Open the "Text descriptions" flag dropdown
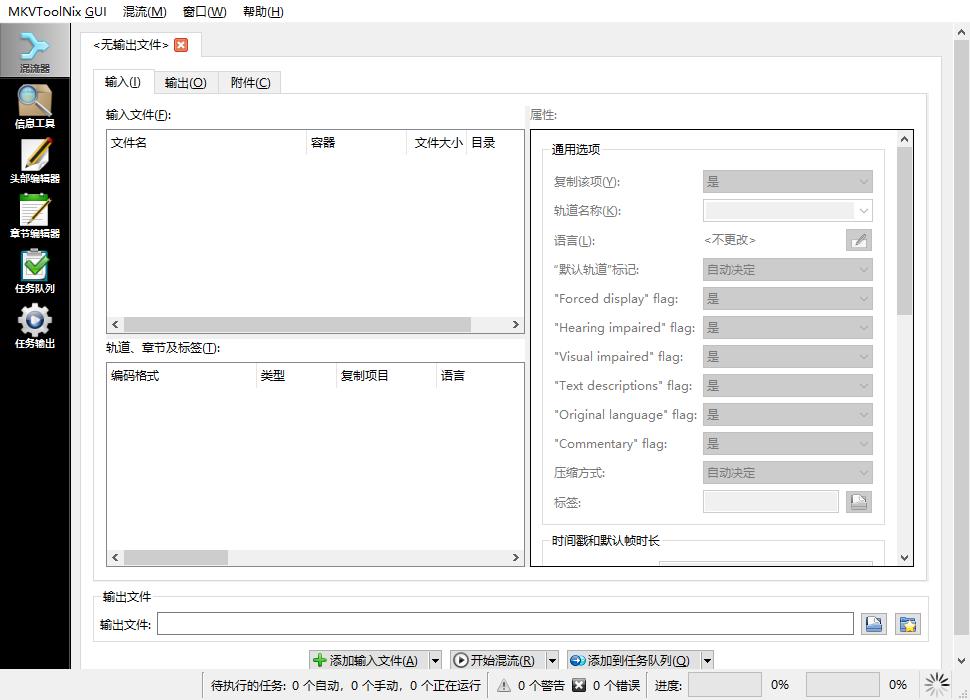 pyautogui.click(x=788, y=386)
